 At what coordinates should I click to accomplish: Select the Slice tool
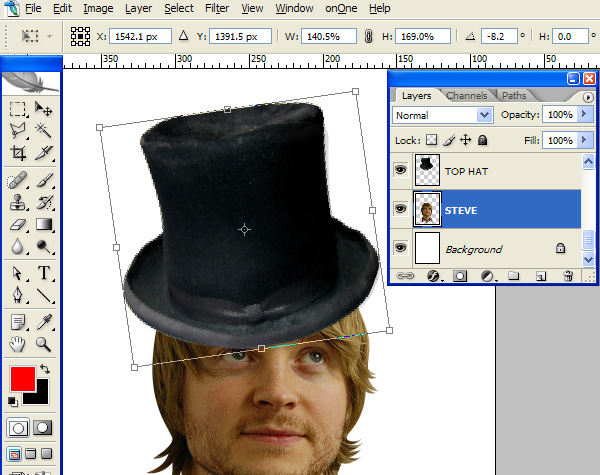[x=43, y=153]
